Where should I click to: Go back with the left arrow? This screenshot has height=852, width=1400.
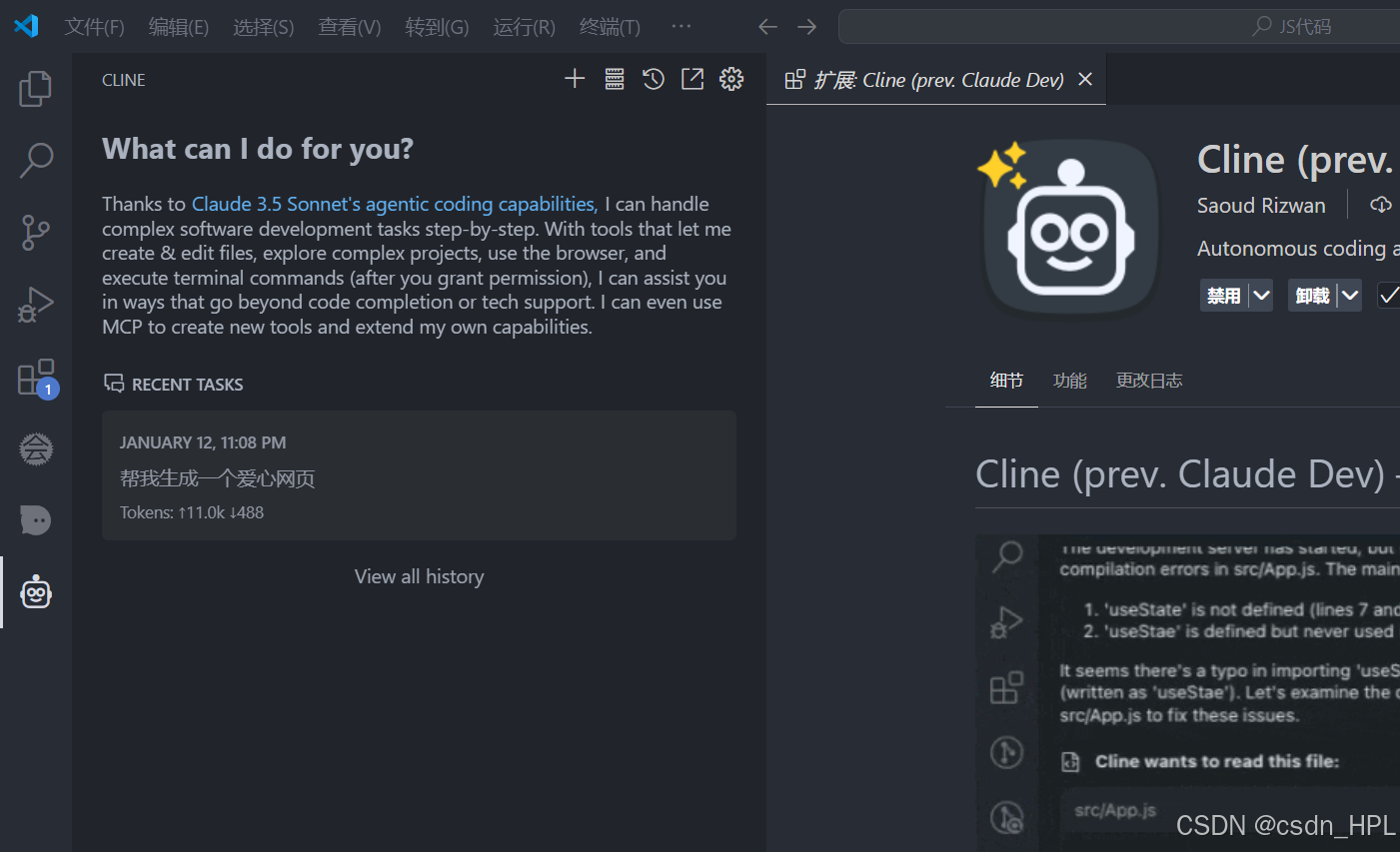coord(767,27)
